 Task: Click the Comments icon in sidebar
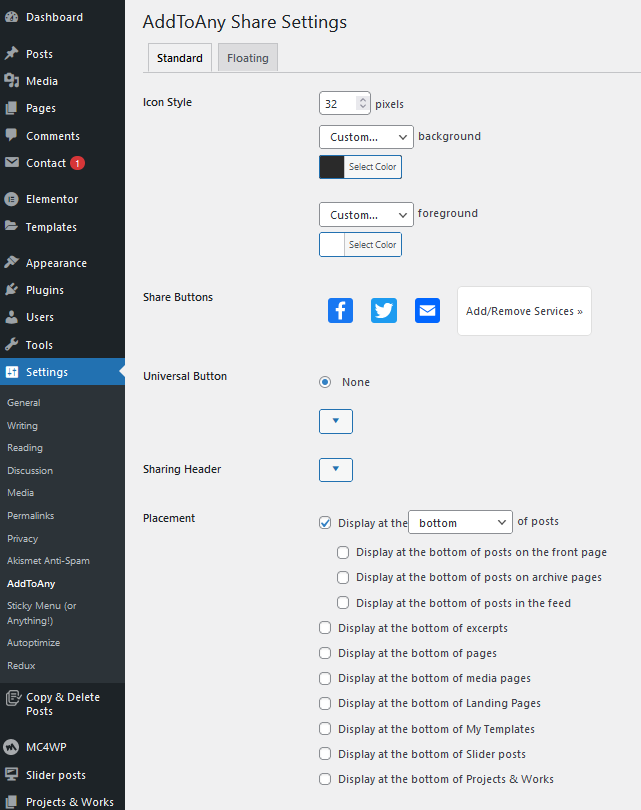pos(12,136)
